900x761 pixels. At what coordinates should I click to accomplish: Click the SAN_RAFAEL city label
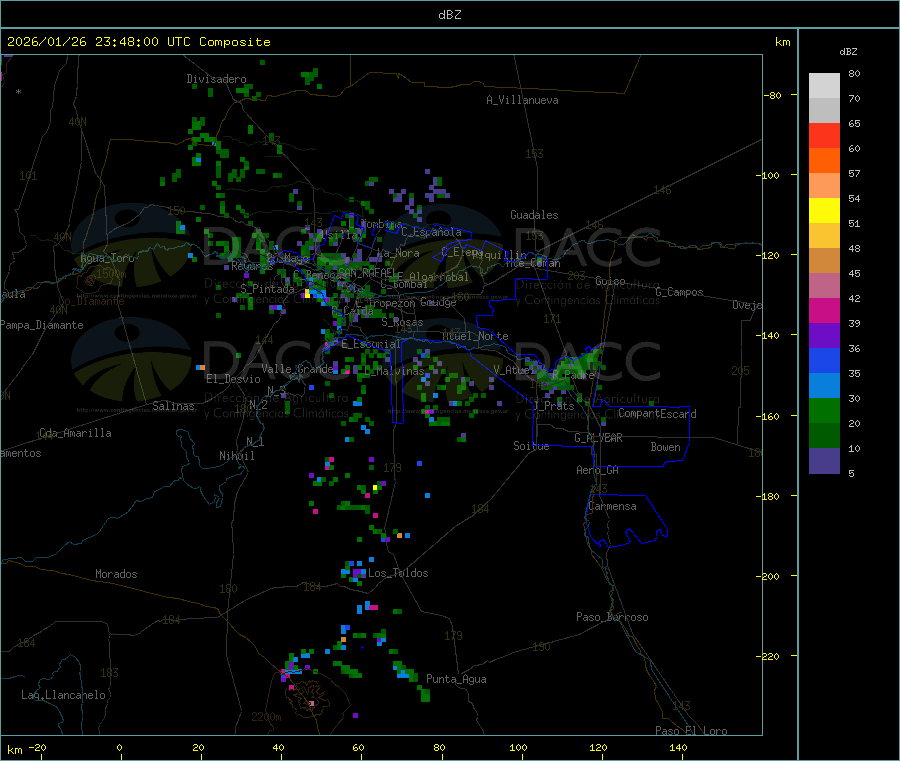367,273
